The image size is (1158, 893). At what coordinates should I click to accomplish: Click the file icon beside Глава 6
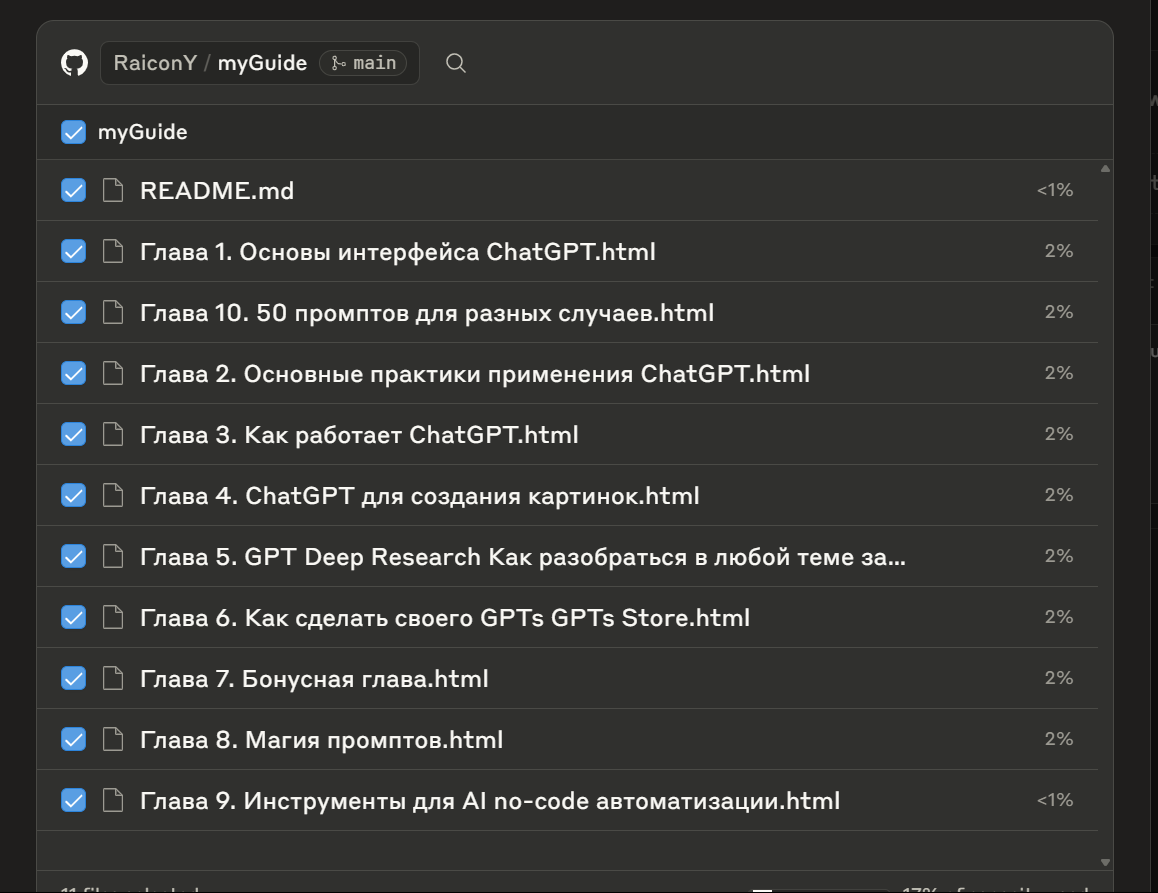click(x=113, y=617)
